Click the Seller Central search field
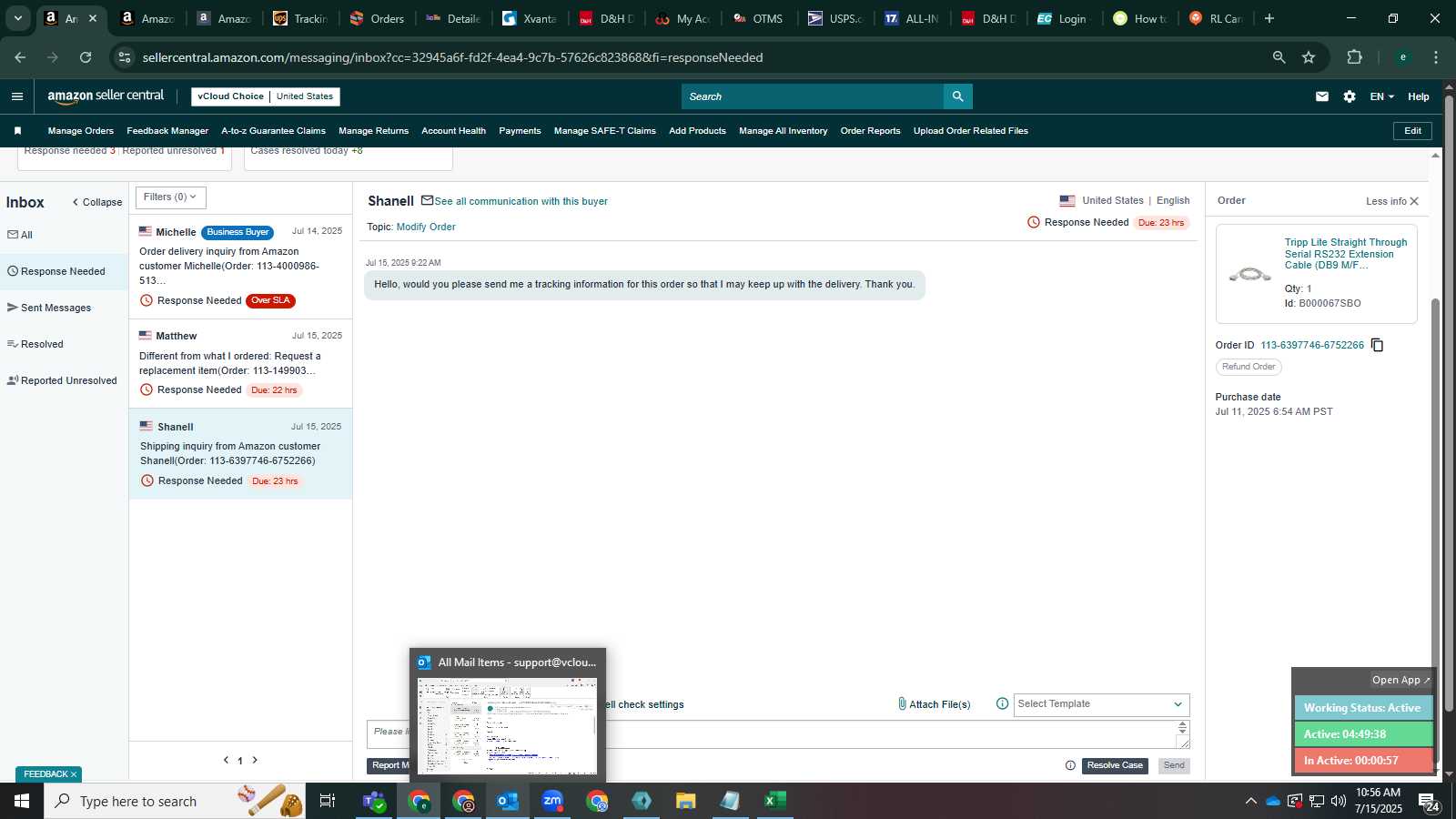The width and height of the screenshot is (1456, 819). pos(813,96)
